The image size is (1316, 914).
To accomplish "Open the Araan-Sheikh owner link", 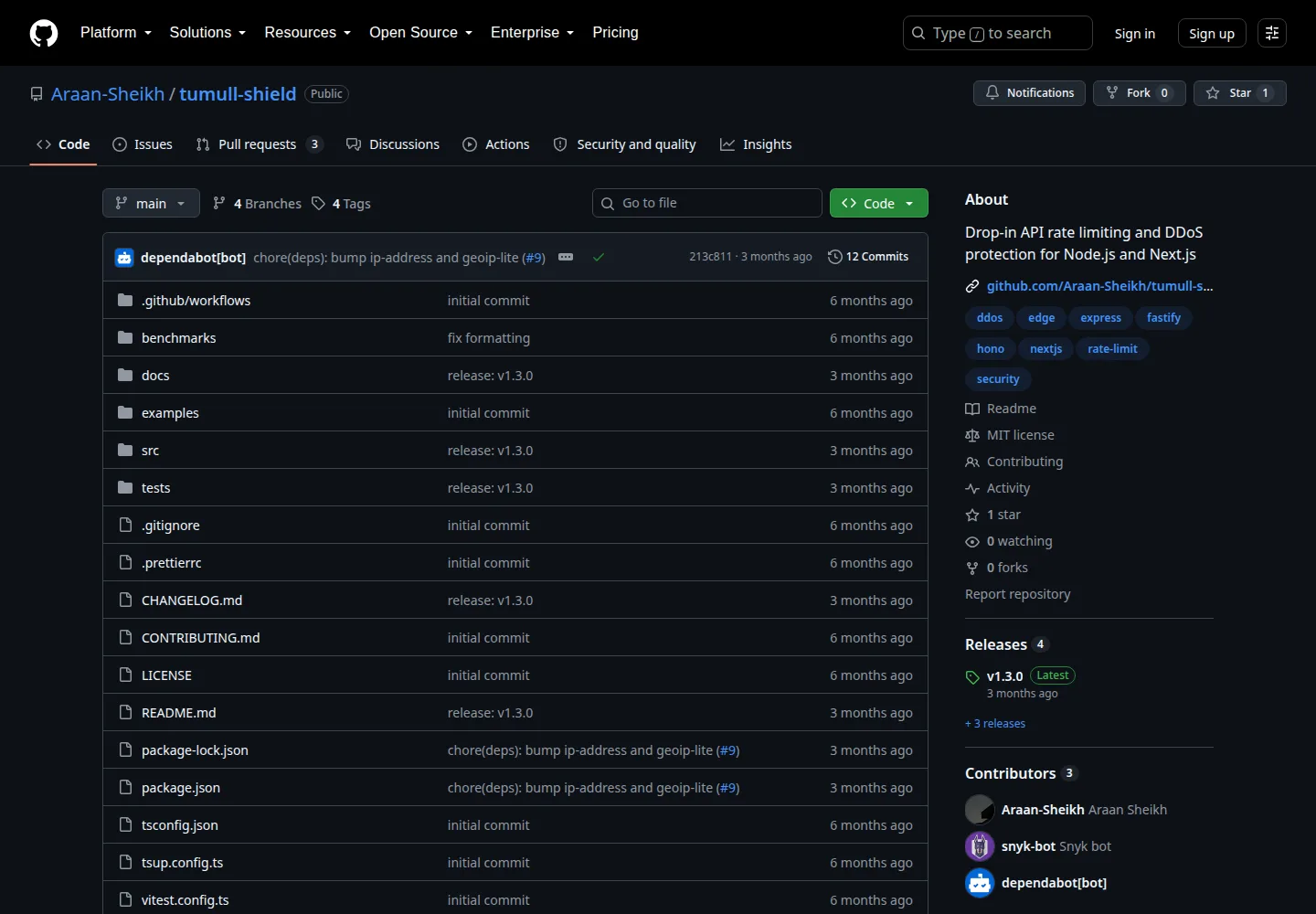I will 108,94.
